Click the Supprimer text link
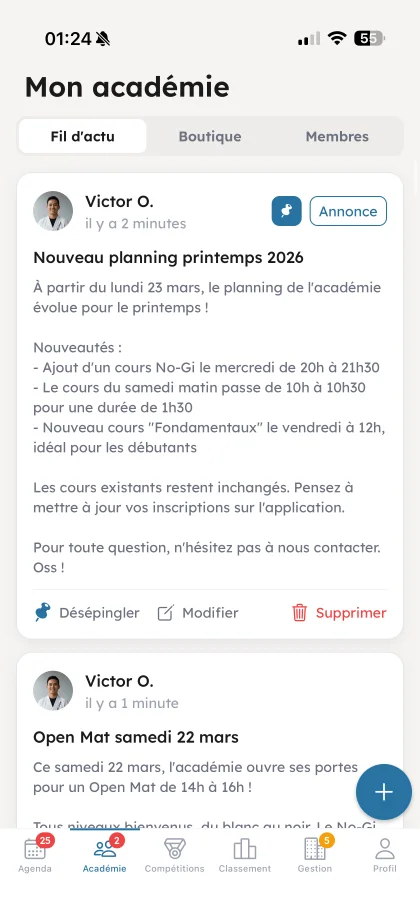This screenshot has width=420, height=912. (x=351, y=613)
